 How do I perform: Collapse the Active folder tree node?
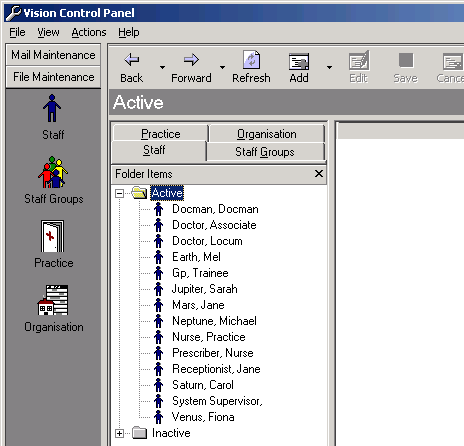pos(119,193)
